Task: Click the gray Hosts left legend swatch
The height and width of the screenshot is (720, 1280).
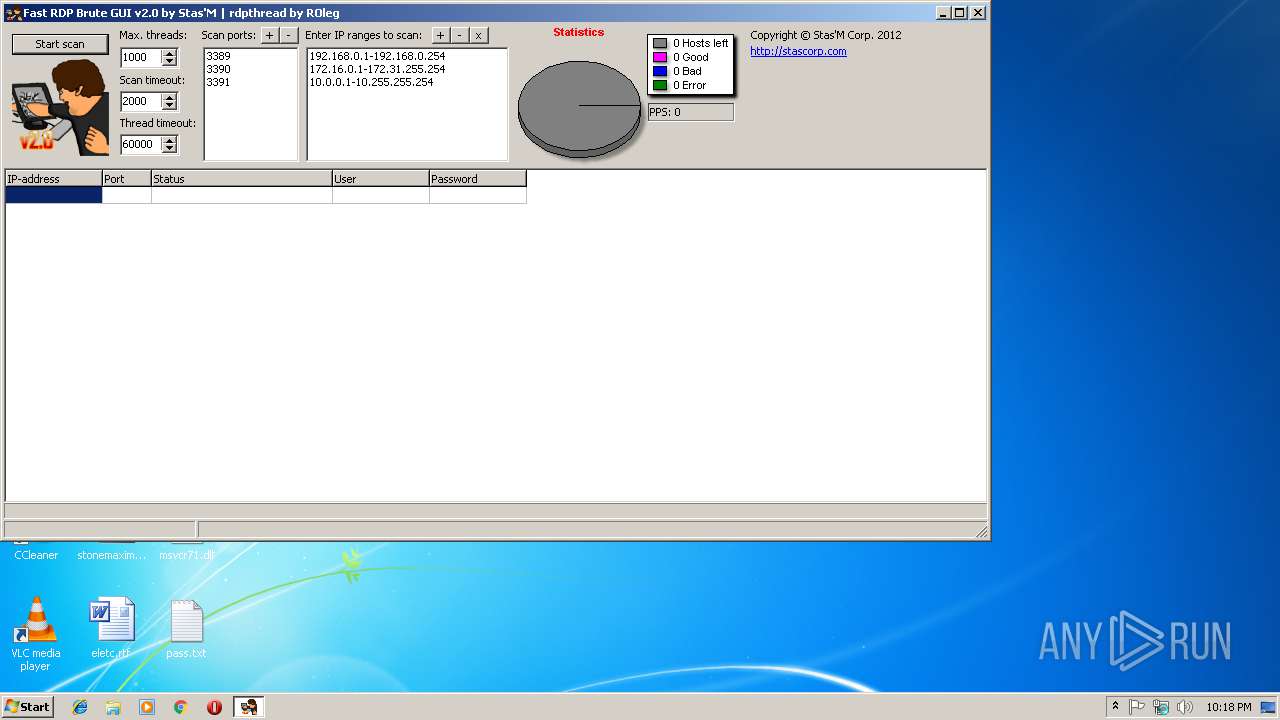Action: [660, 43]
